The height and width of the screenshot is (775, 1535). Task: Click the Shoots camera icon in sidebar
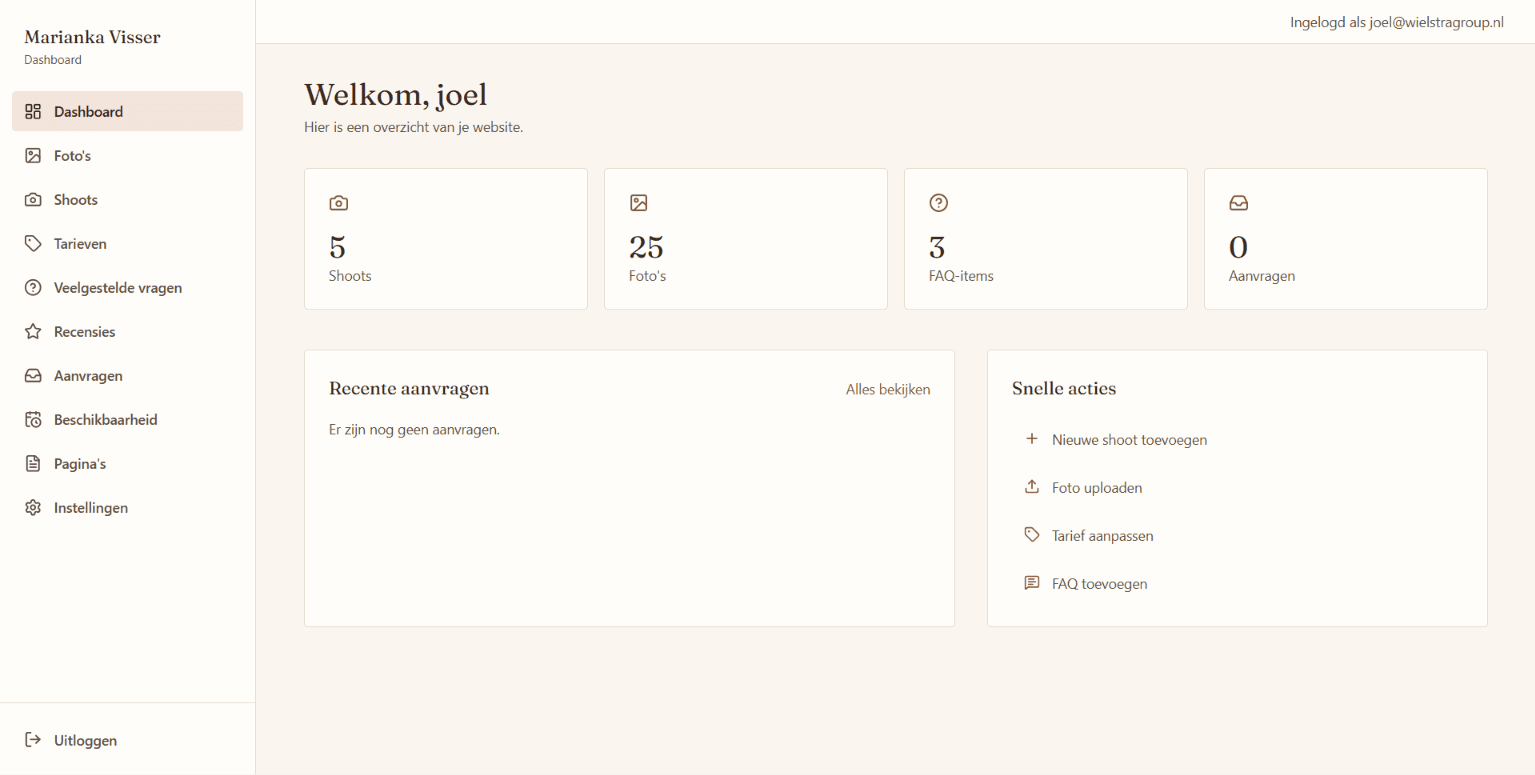[x=33, y=200]
